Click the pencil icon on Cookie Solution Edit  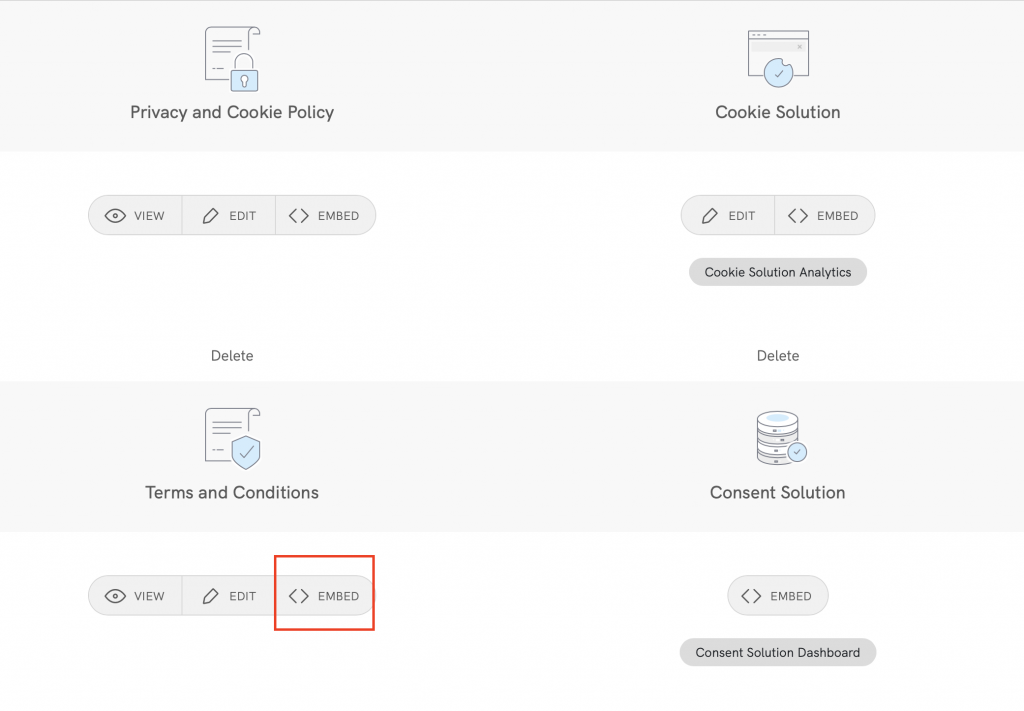tap(712, 215)
